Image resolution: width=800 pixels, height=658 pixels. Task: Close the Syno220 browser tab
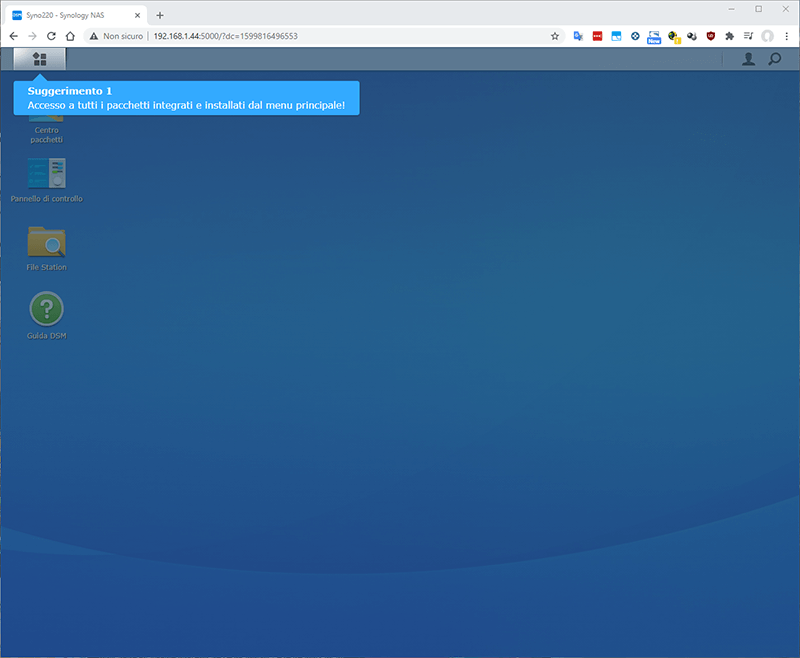coord(137,15)
